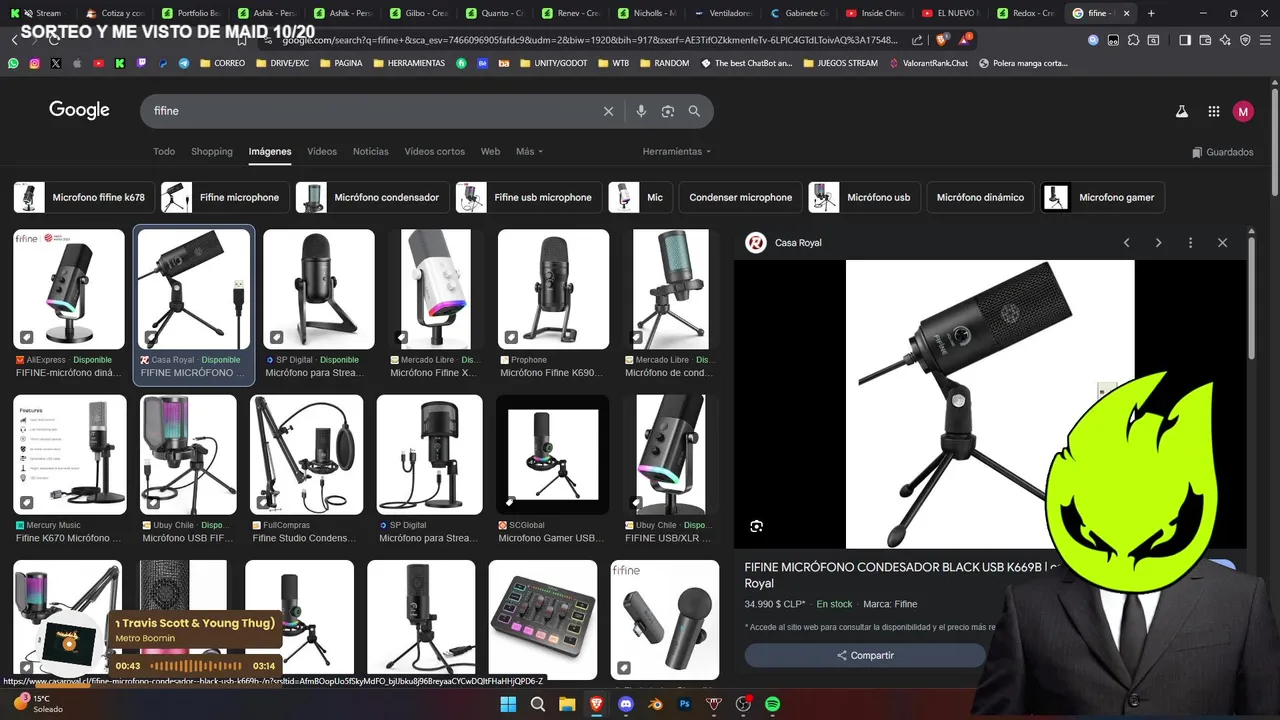Clear the search box with the X icon
The height and width of the screenshot is (720, 1280).
(x=608, y=111)
